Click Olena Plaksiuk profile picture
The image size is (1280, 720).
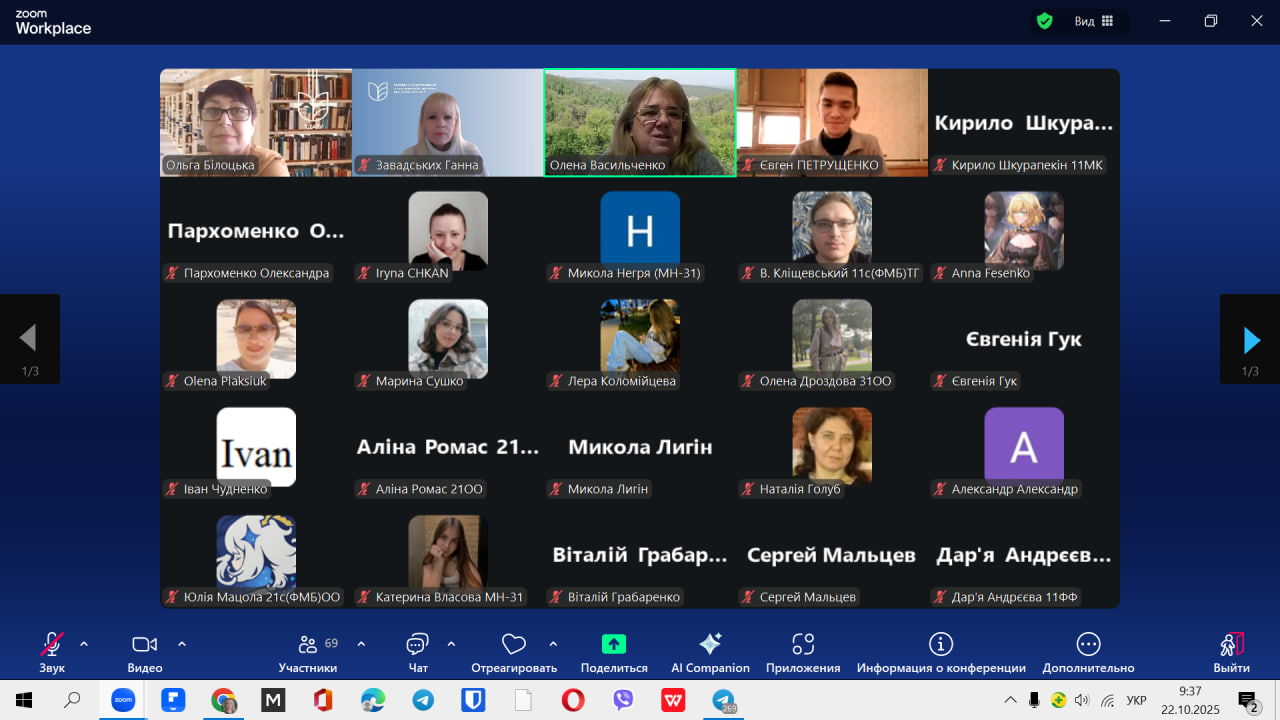(x=256, y=339)
